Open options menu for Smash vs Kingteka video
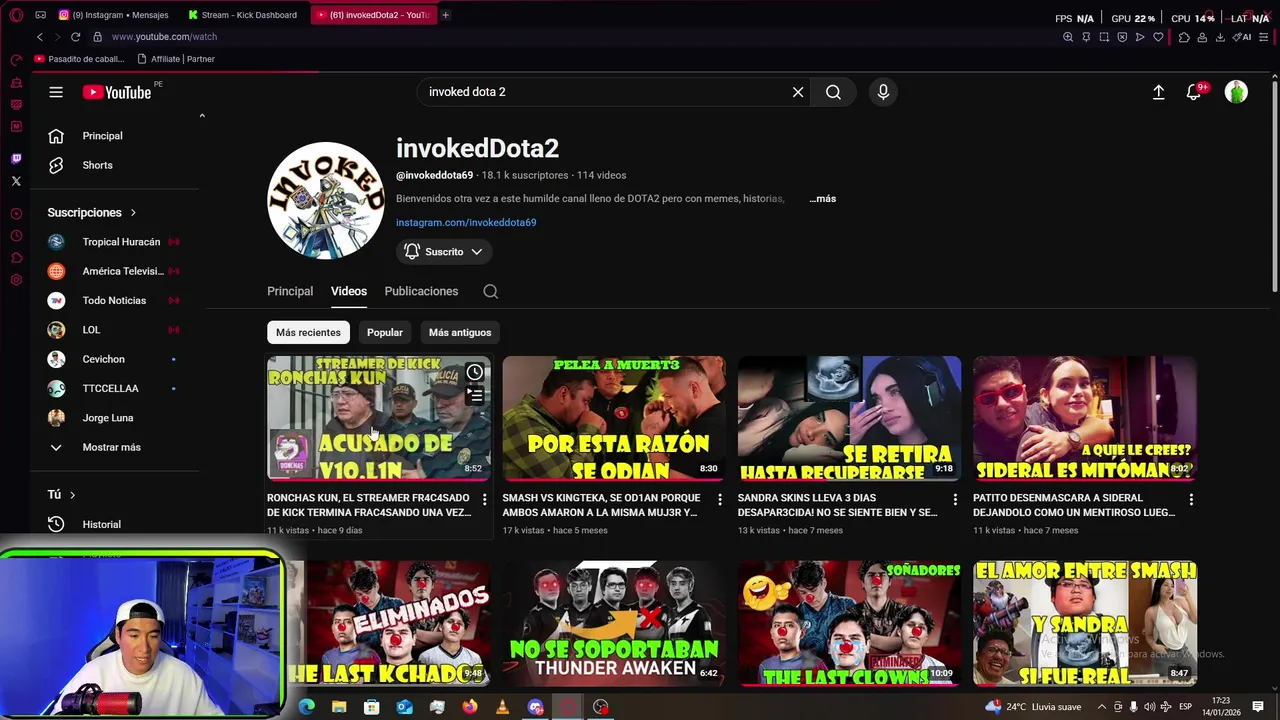Image resolution: width=1280 pixels, height=720 pixels. point(719,498)
